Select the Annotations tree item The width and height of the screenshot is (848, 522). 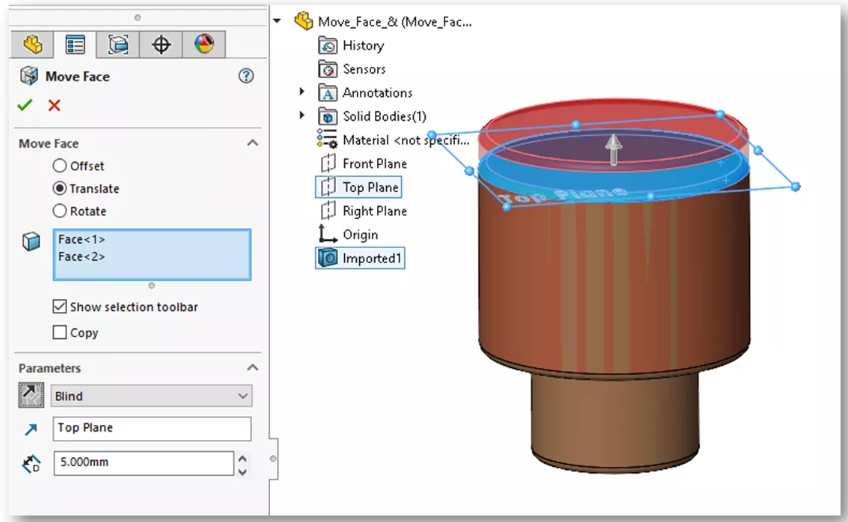pyautogui.click(x=377, y=93)
